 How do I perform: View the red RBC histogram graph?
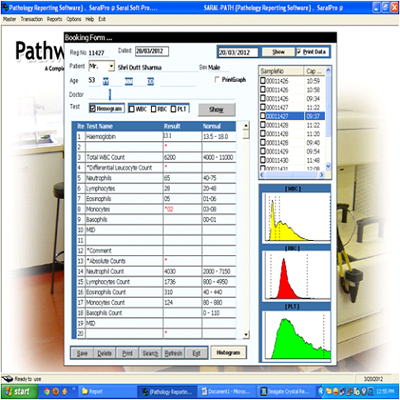tap(296, 276)
